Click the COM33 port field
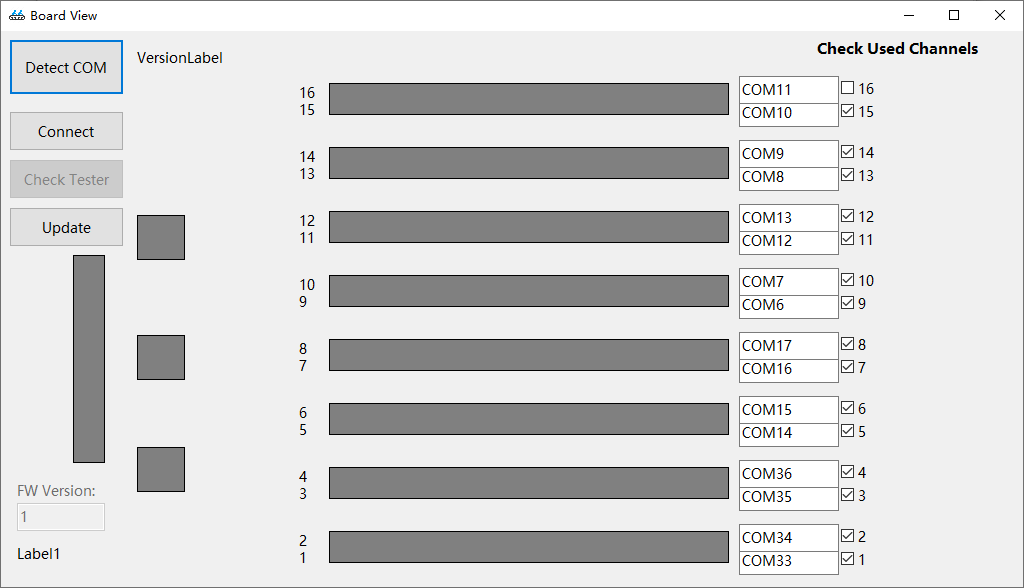1024x588 pixels. coord(788,562)
